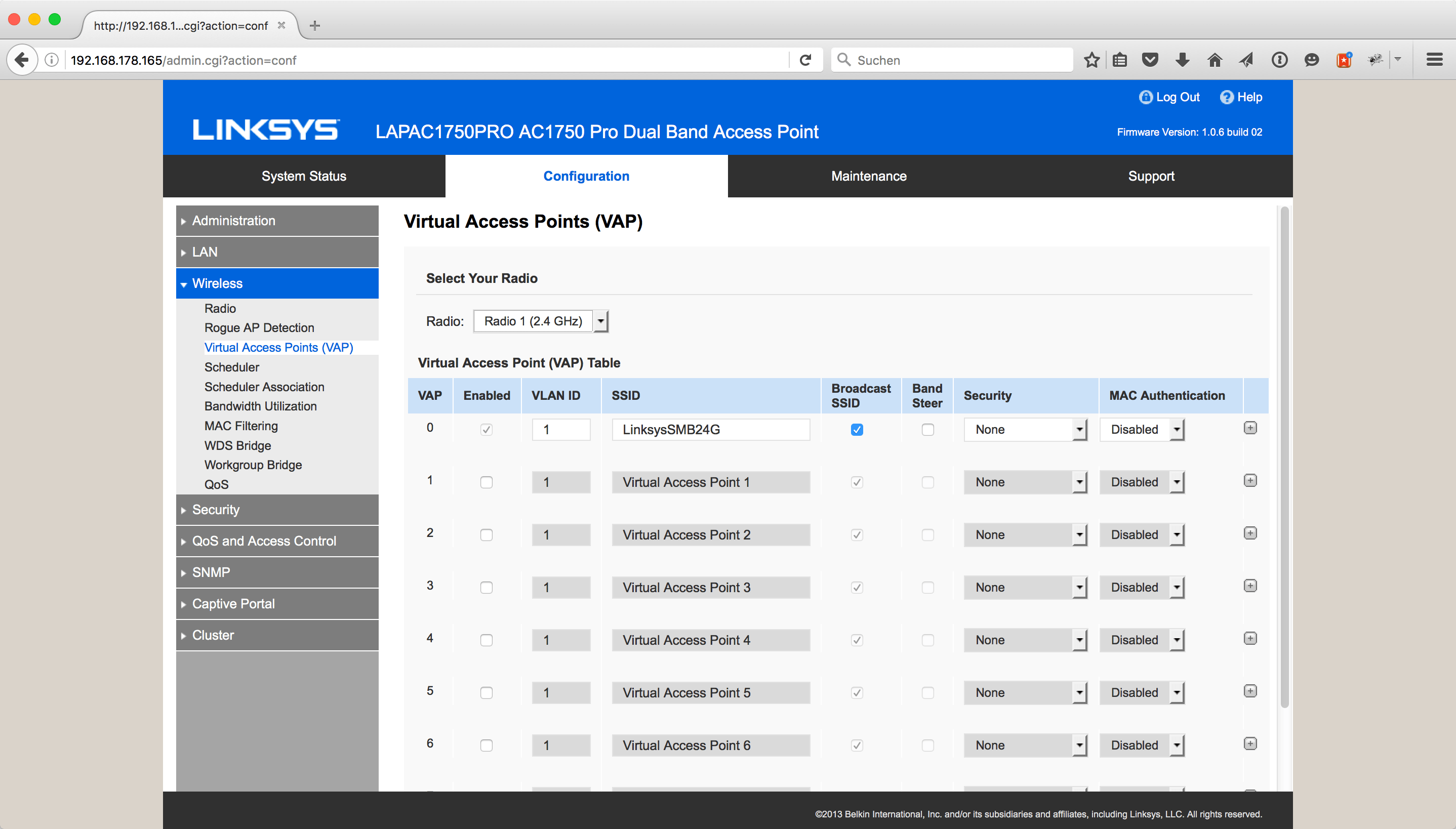This screenshot has height=829, width=1456.
Task: Select the Configuration tab
Action: click(586, 177)
